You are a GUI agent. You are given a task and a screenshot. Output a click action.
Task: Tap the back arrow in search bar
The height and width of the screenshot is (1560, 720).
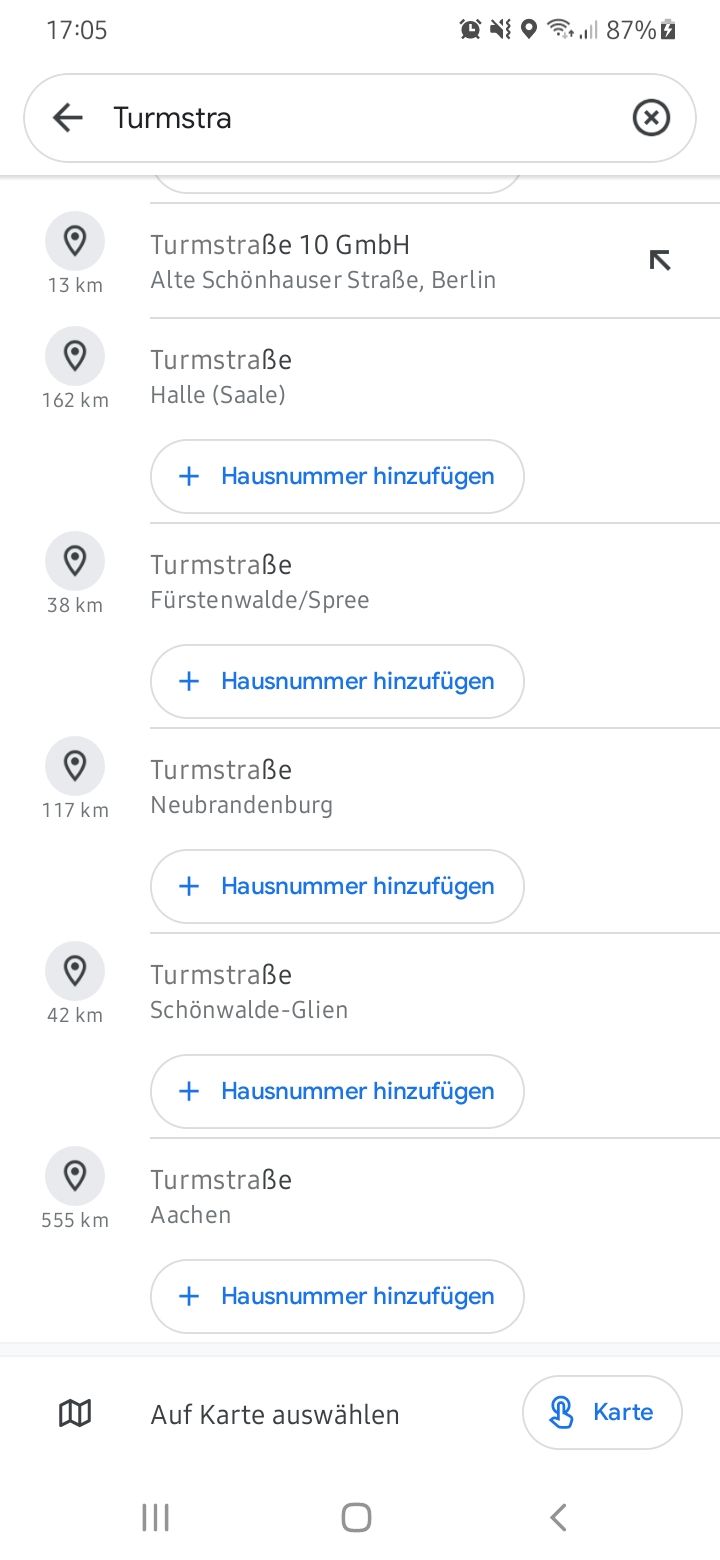[x=68, y=118]
